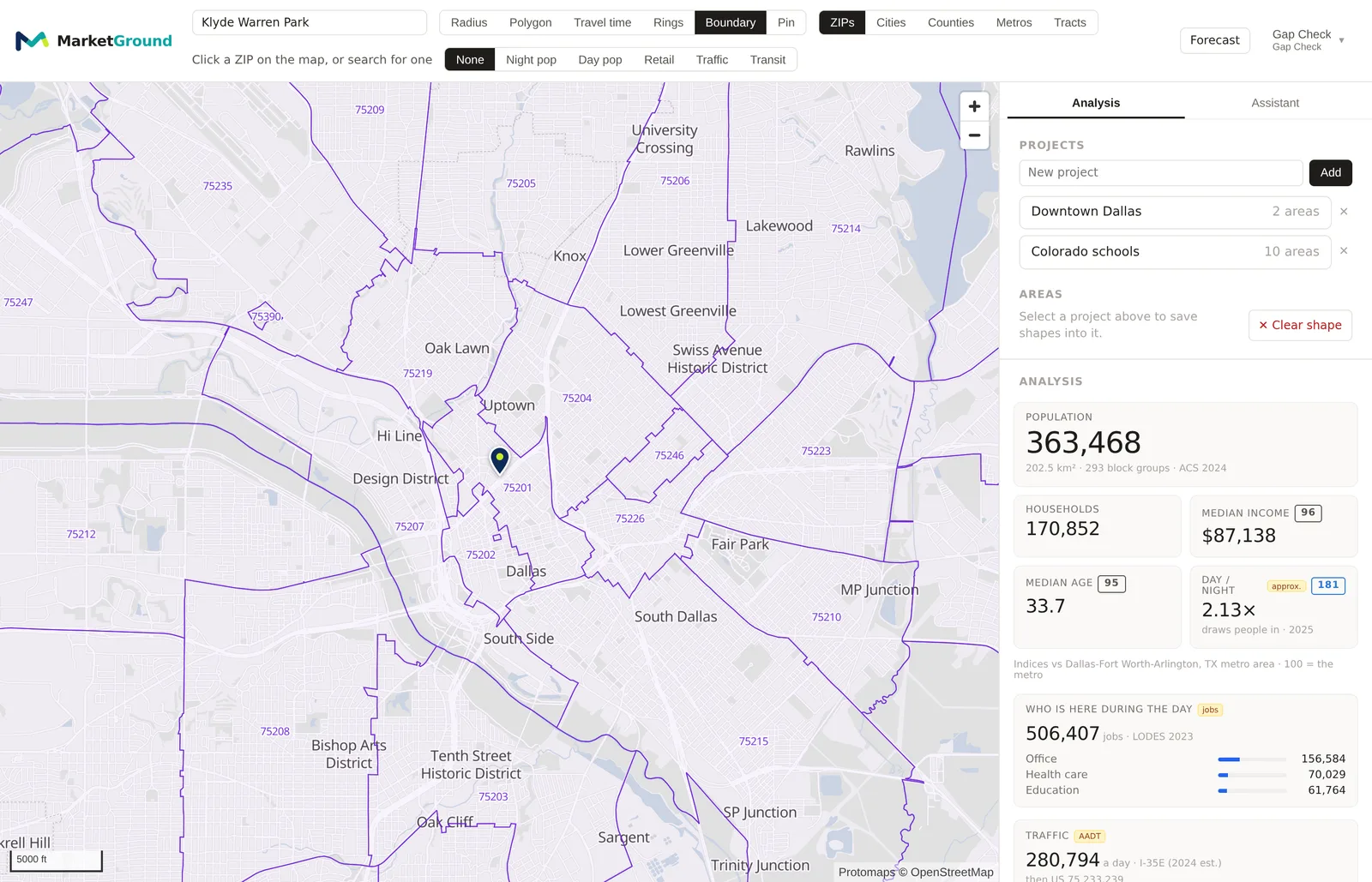Switch boundary type to Metros
Image resolution: width=1372 pixels, height=882 pixels.
[1014, 22]
